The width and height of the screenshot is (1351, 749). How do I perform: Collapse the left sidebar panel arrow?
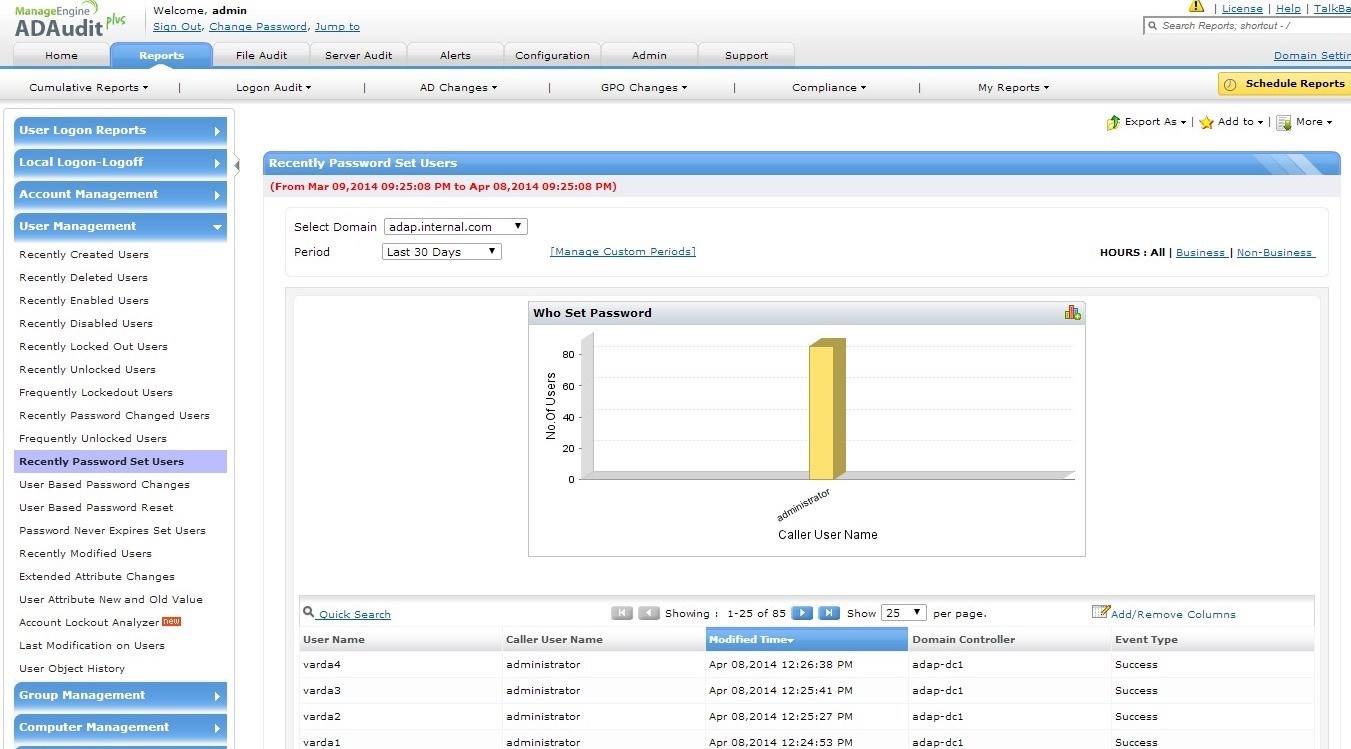click(237, 165)
